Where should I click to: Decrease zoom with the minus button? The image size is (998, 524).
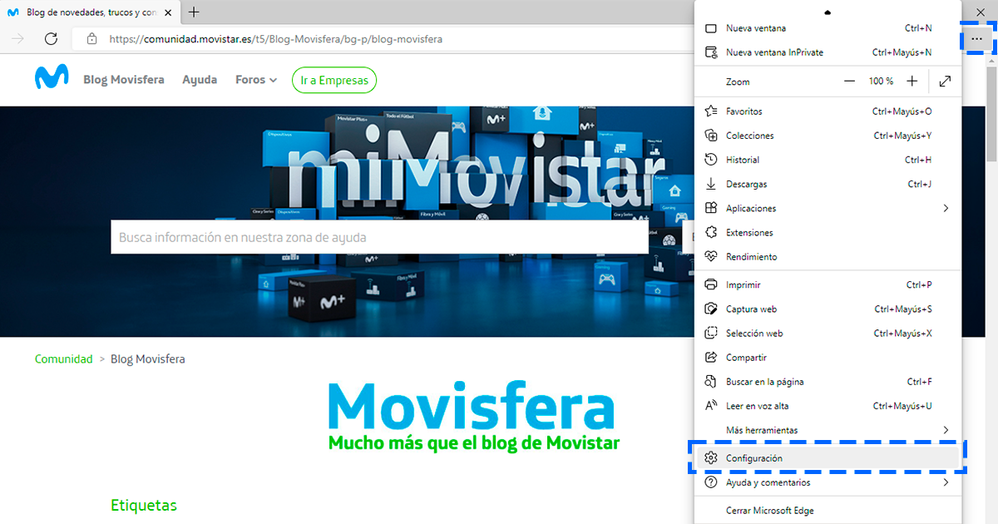click(849, 81)
